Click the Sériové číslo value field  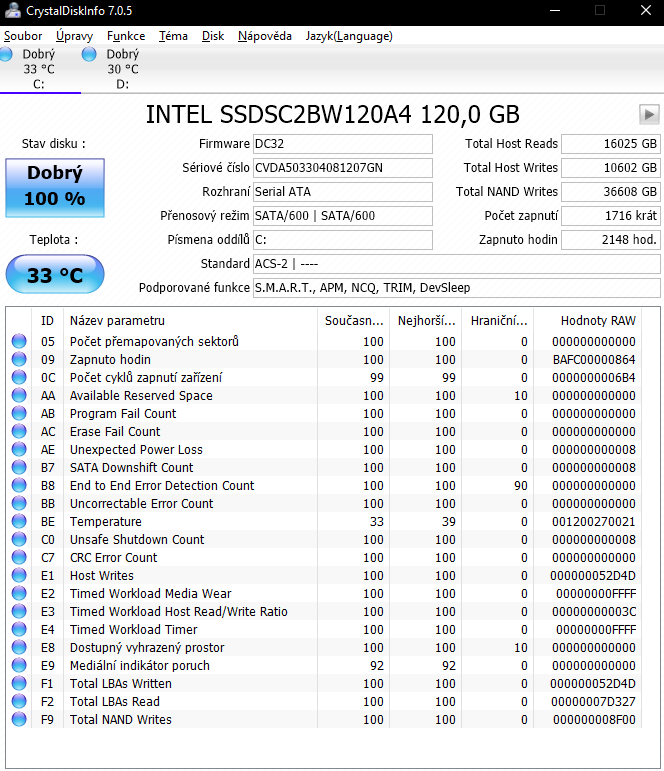click(342, 168)
